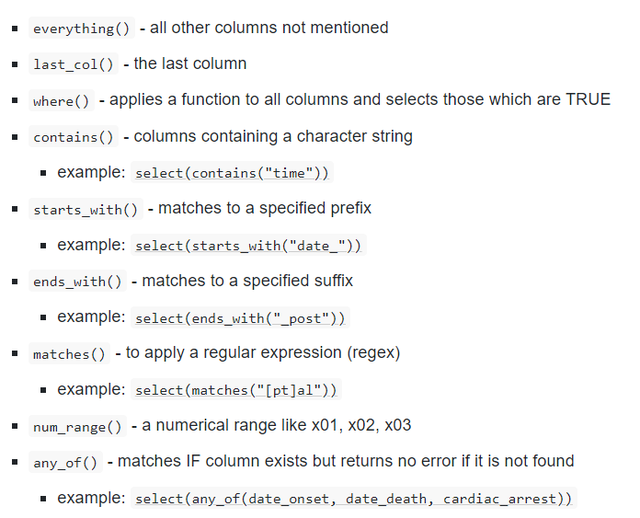Click the select(ends_with("_post")) example code

pos(240,318)
